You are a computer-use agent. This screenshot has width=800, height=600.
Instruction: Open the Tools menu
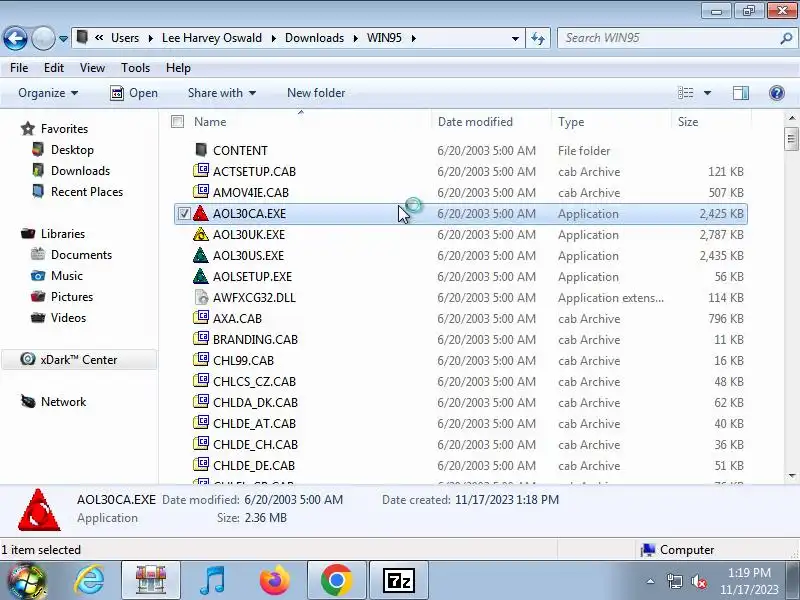[135, 68]
